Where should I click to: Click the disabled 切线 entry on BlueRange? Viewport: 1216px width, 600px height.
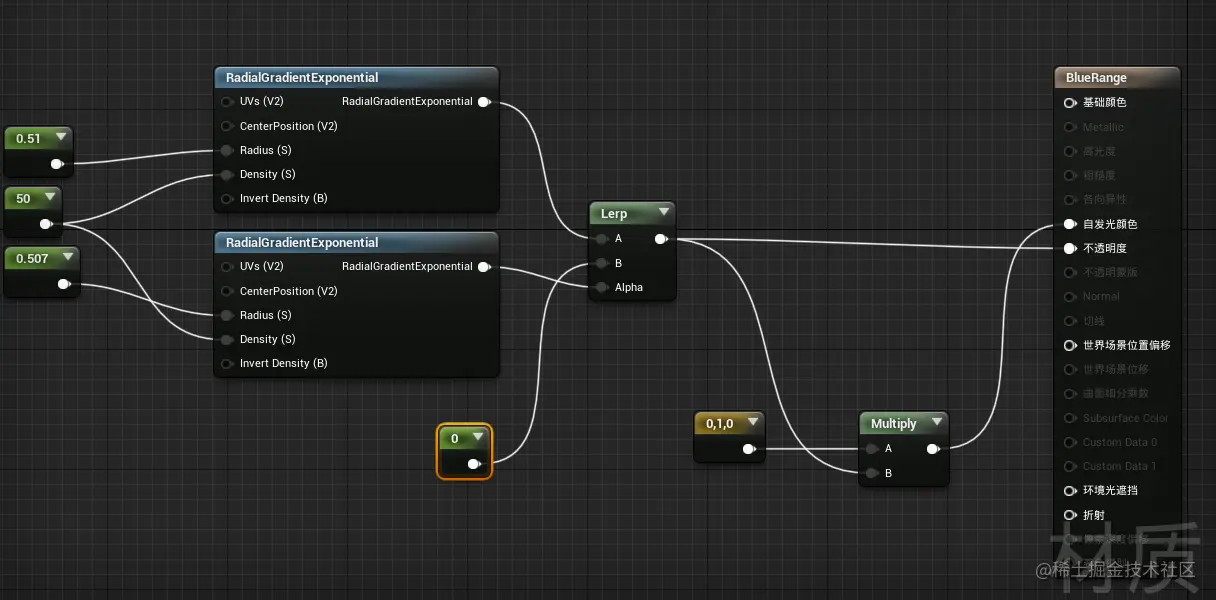(1094, 321)
